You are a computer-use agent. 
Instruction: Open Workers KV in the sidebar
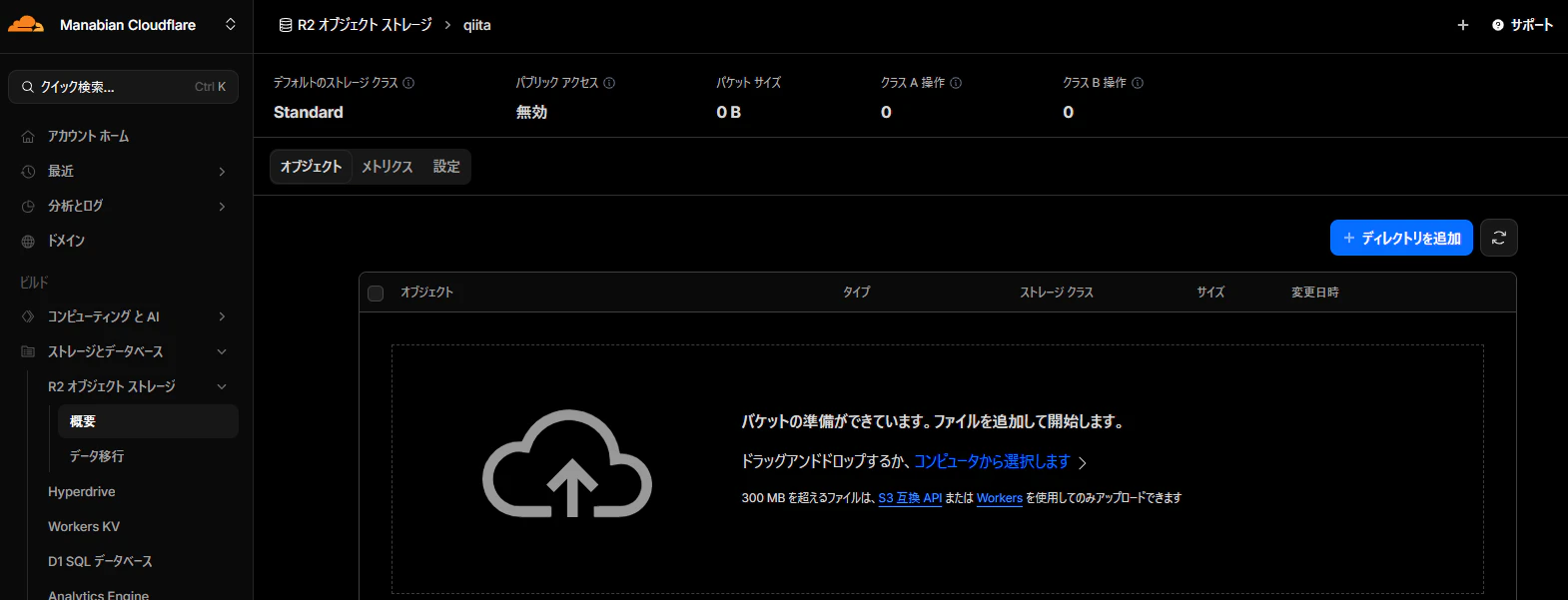coord(84,526)
